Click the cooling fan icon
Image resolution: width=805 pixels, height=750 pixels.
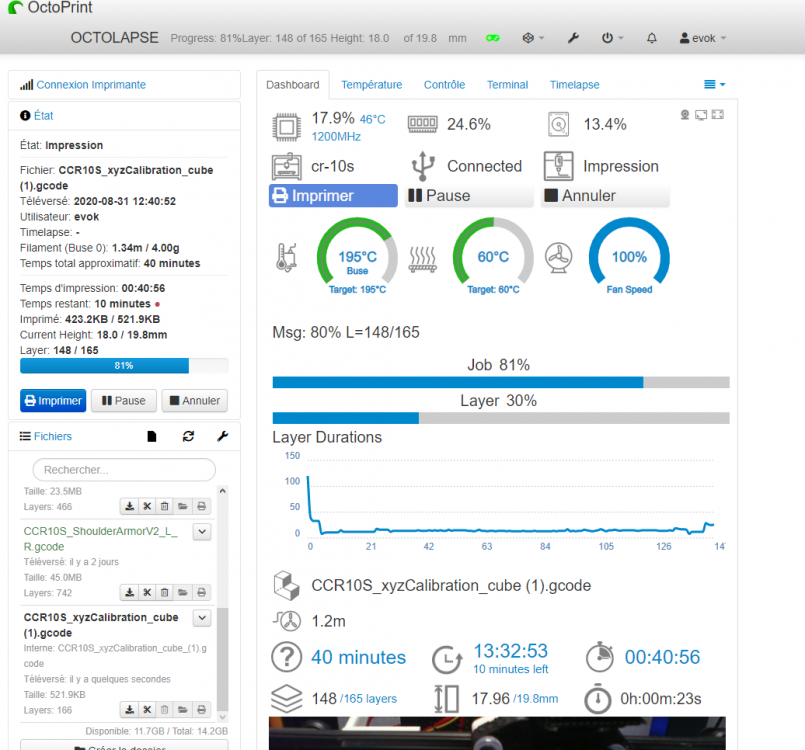pos(559,257)
